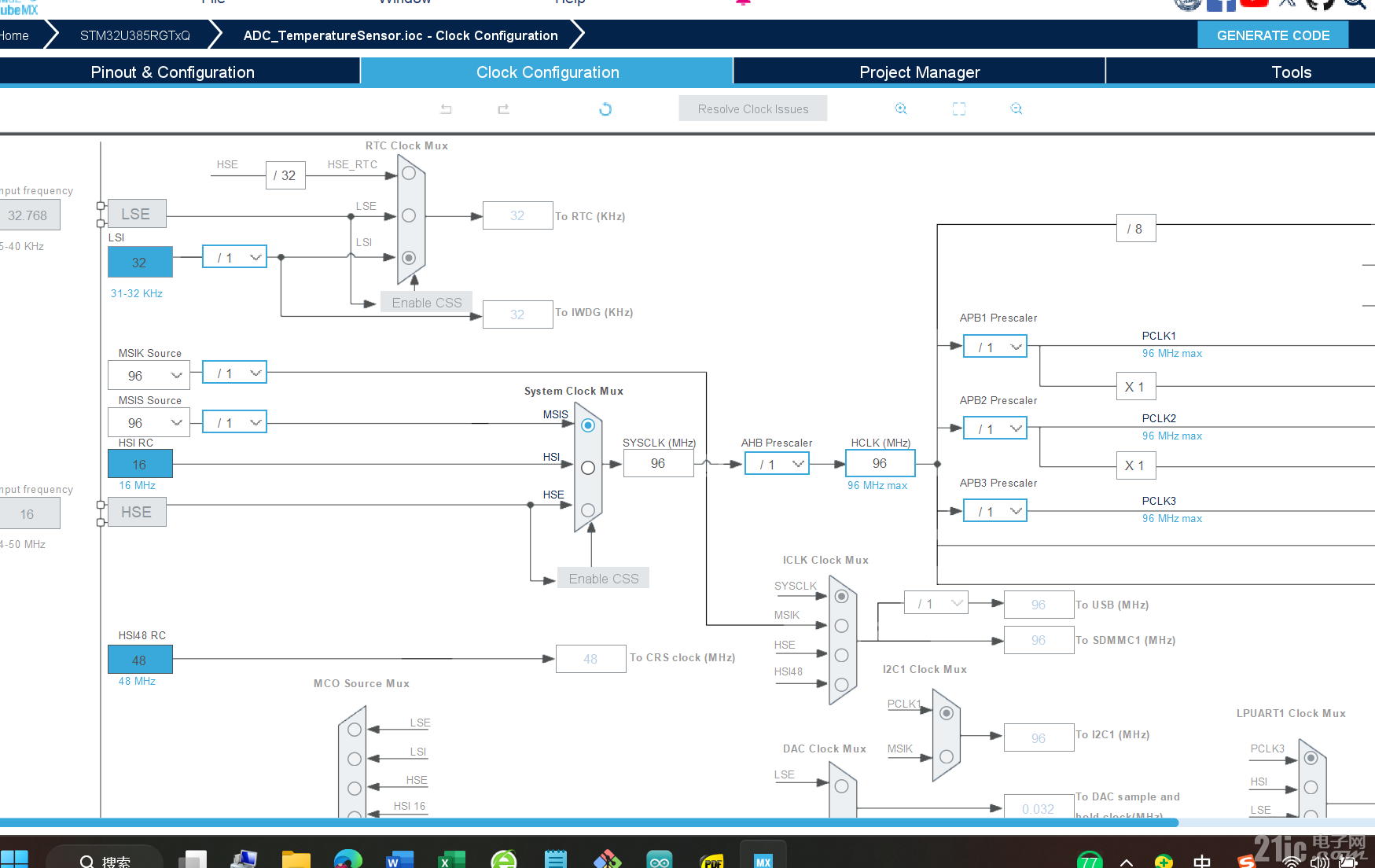Viewport: 1375px width, 868px height.
Task: Open MSIK Source frequency dropdown
Action: pos(149,376)
